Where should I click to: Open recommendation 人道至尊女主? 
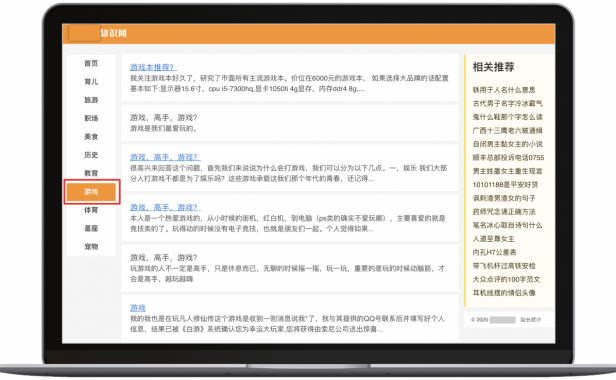tap(493, 239)
